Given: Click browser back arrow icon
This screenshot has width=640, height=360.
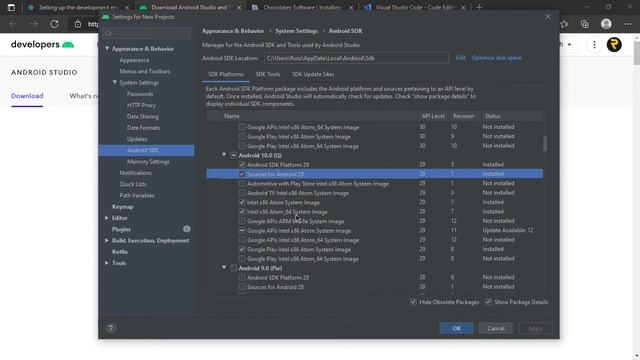Looking at the screenshot, I should [x=13, y=24].
